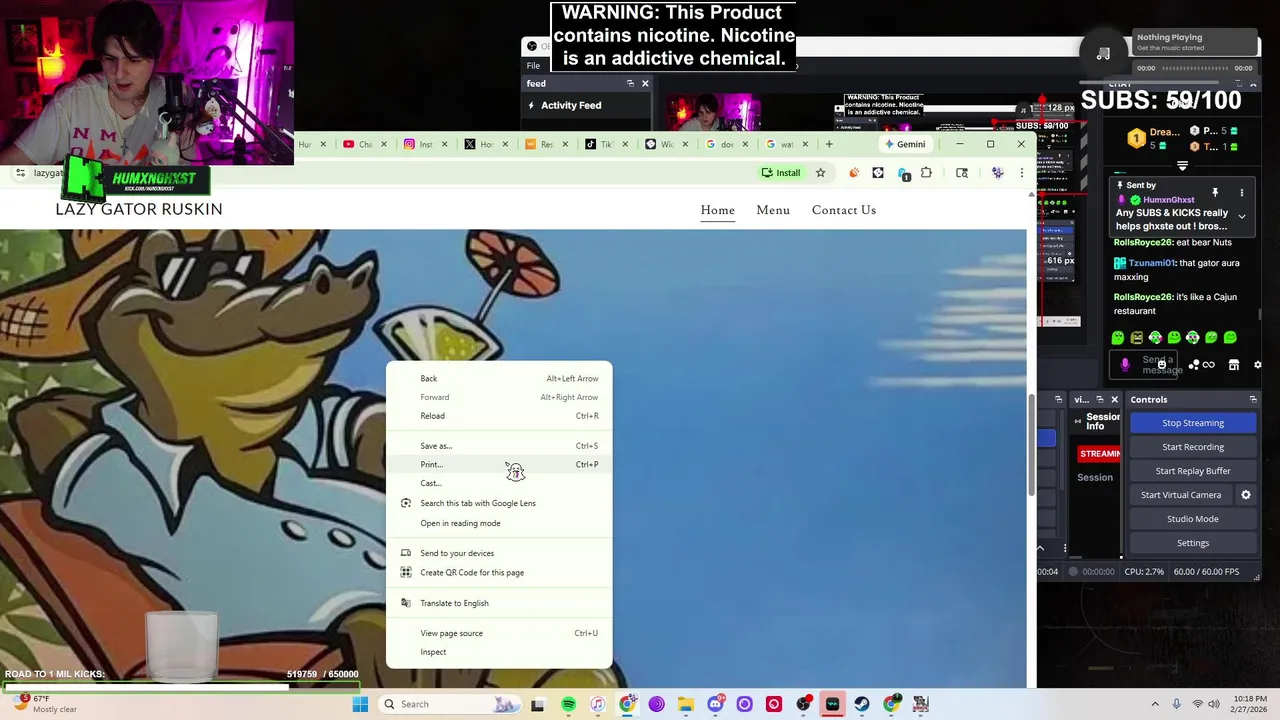
Task: Close the YouTube tab
Action: click(x=384, y=144)
